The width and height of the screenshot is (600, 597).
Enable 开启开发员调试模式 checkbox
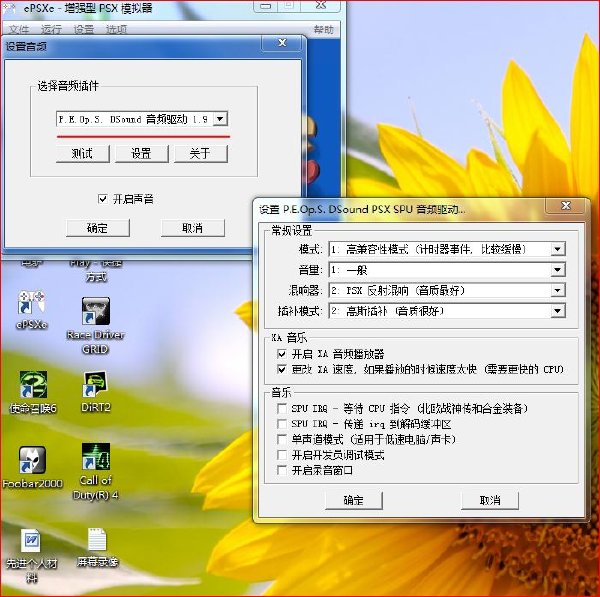(282, 455)
